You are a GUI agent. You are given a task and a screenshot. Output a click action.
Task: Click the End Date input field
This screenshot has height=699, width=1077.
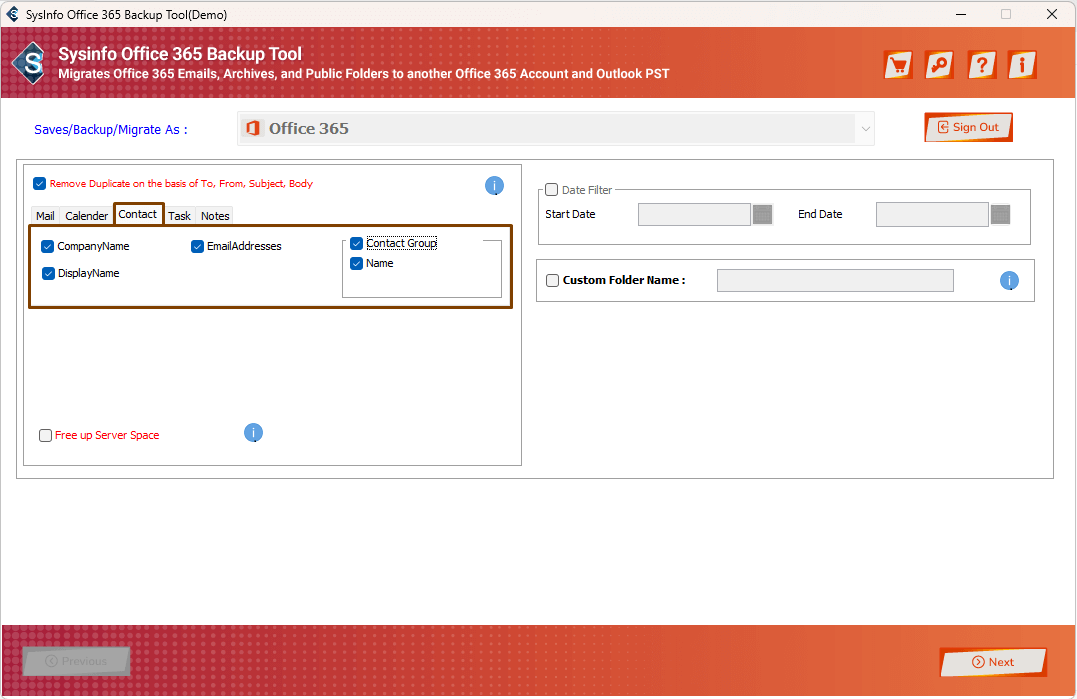[932, 214]
